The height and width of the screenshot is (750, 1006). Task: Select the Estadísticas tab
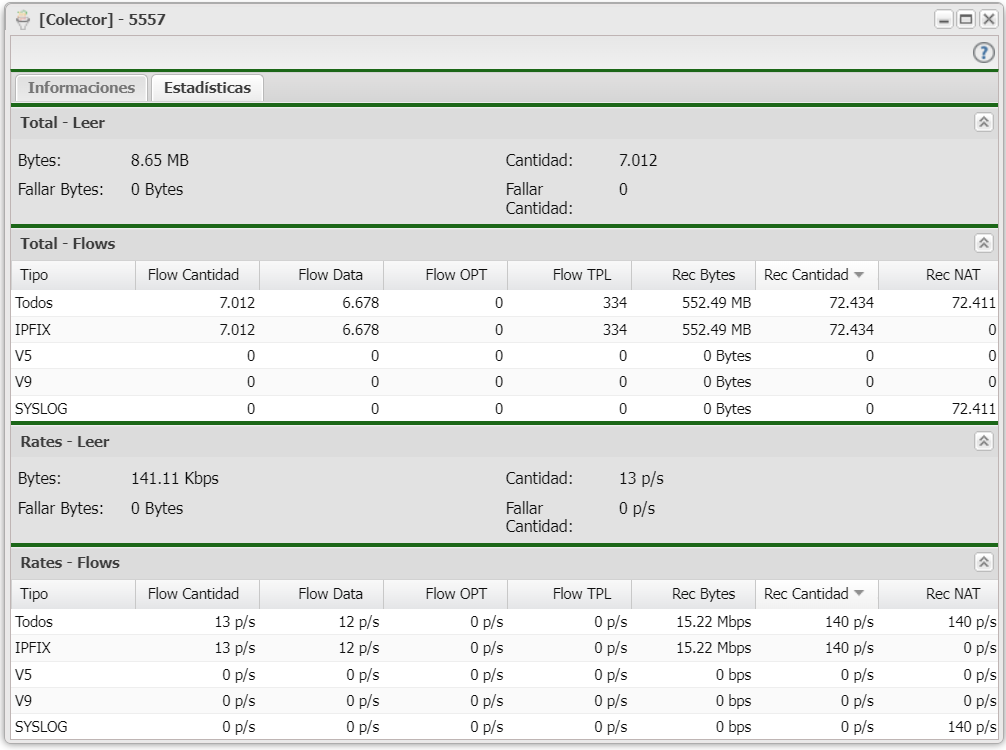pyautogui.click(x=207, y=88)
